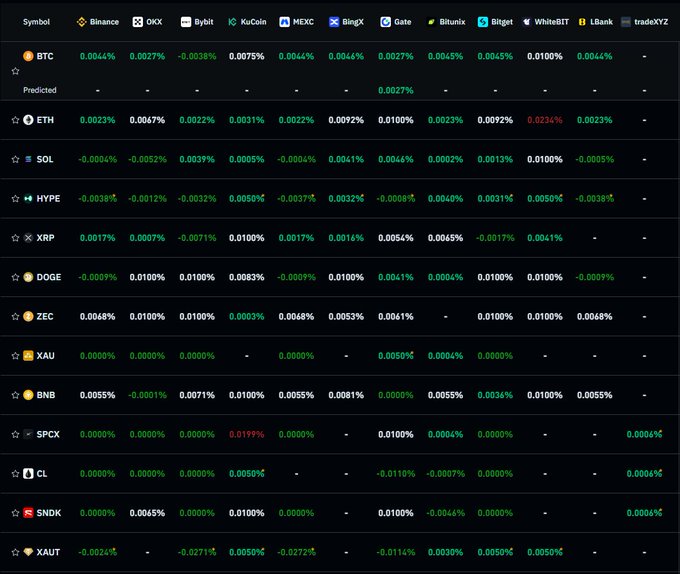Click the OKX exchange logo icon
This screenshot has height=574, width=680.
pyautogui.click(x=137, y=22)
